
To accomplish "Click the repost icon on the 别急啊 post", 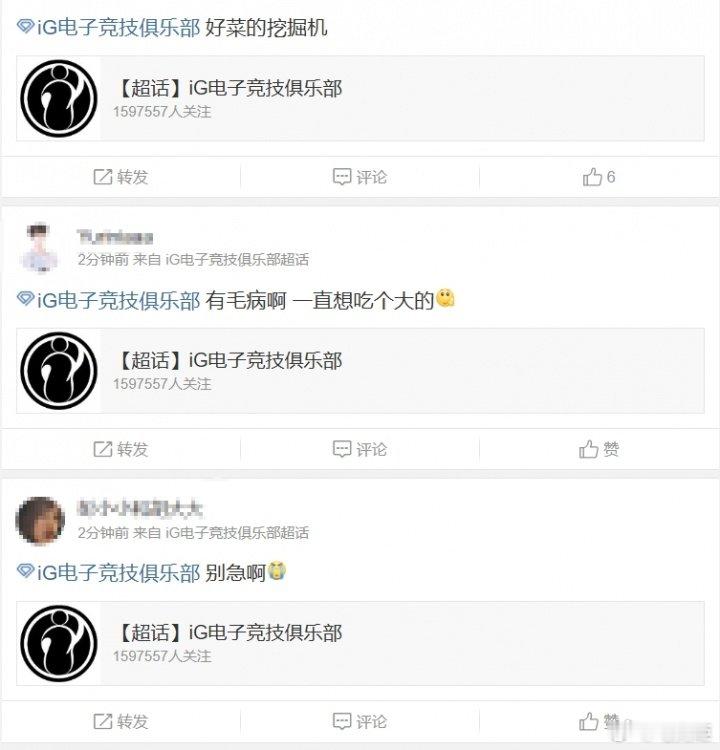I will click(103, 721).
